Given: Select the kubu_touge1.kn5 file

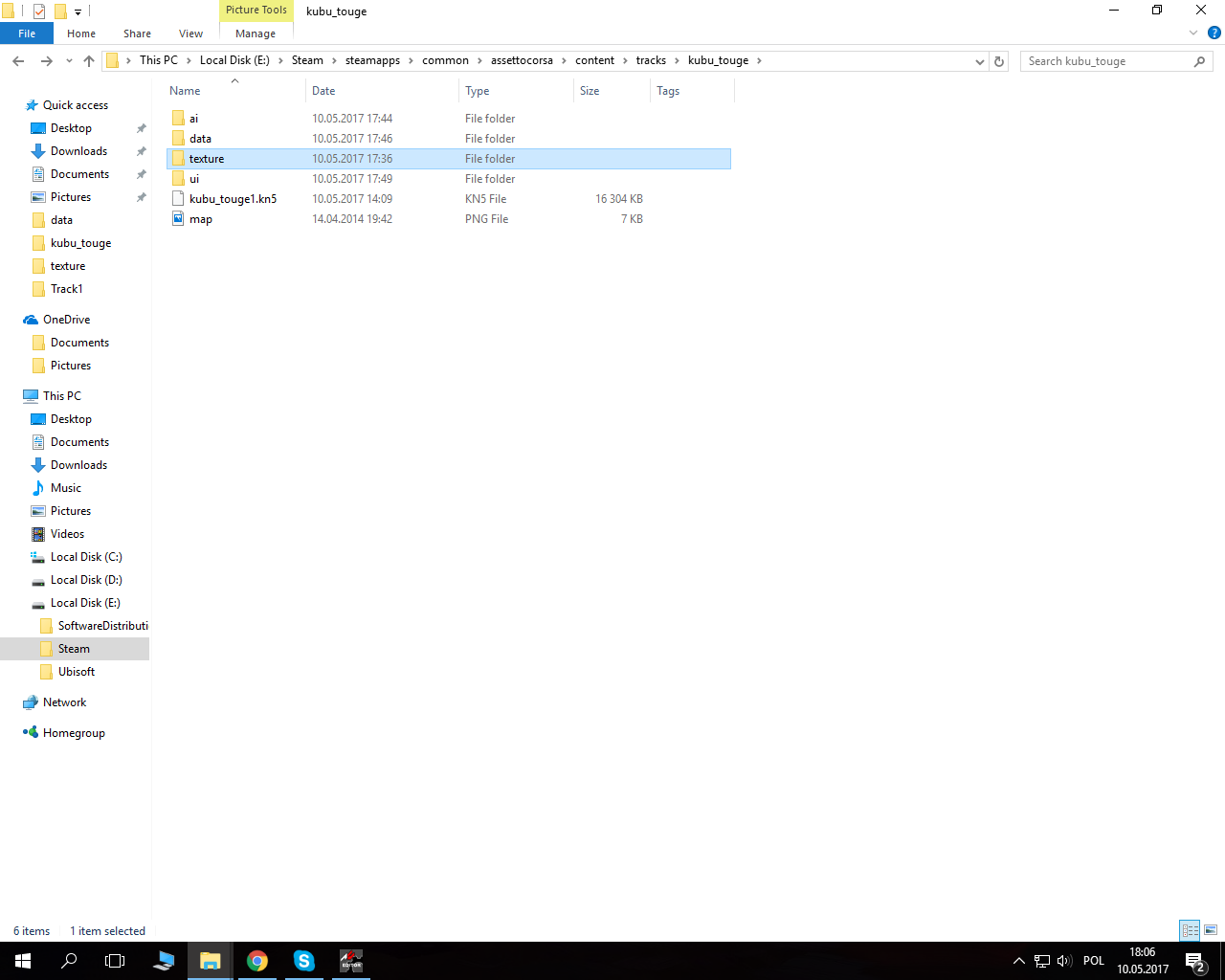Looking at the screenshot, I should click(x=449, y=199).
